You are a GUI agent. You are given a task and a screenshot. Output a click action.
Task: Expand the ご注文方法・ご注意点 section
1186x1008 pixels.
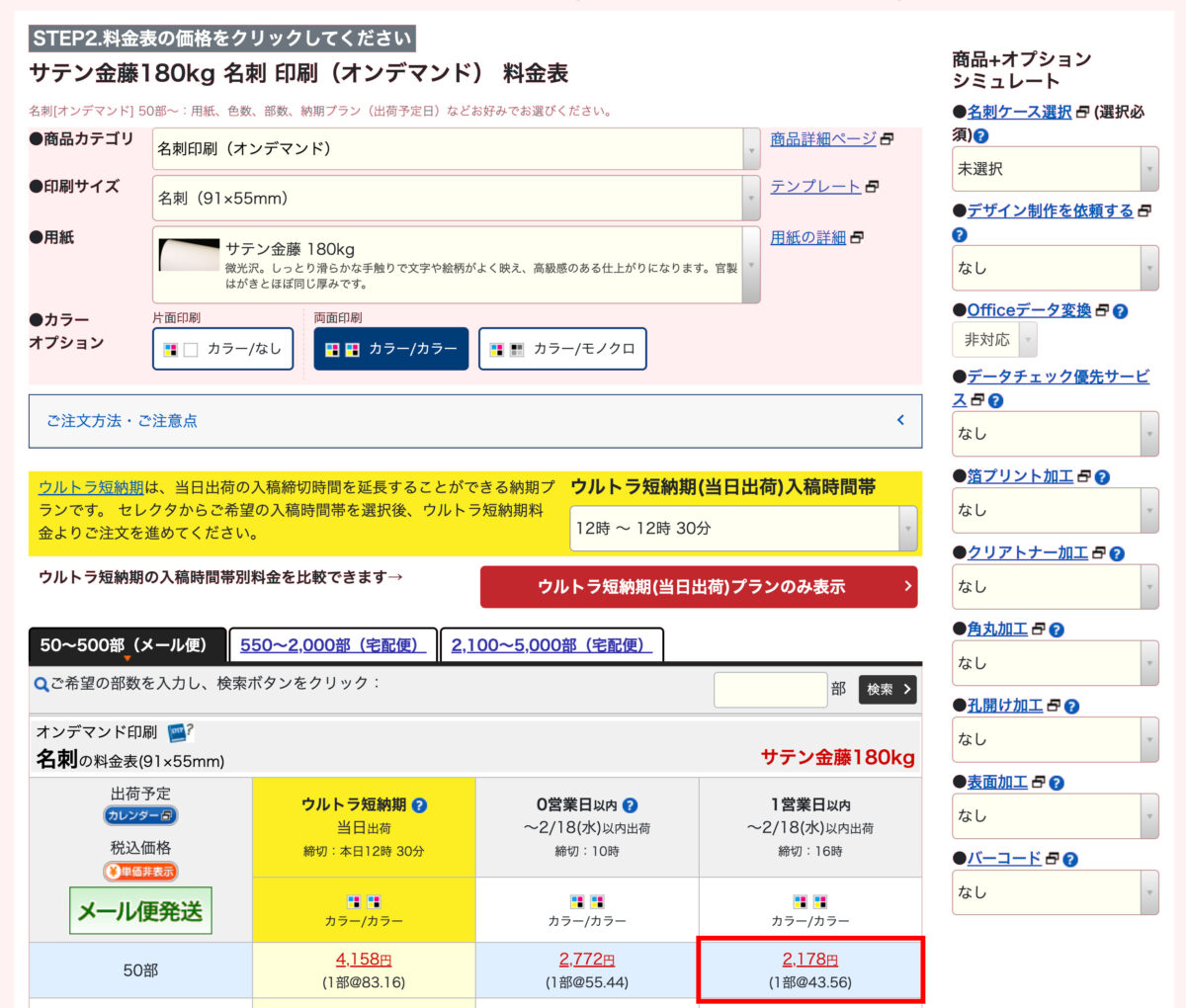pyautogui.click(x=474, y=421)
